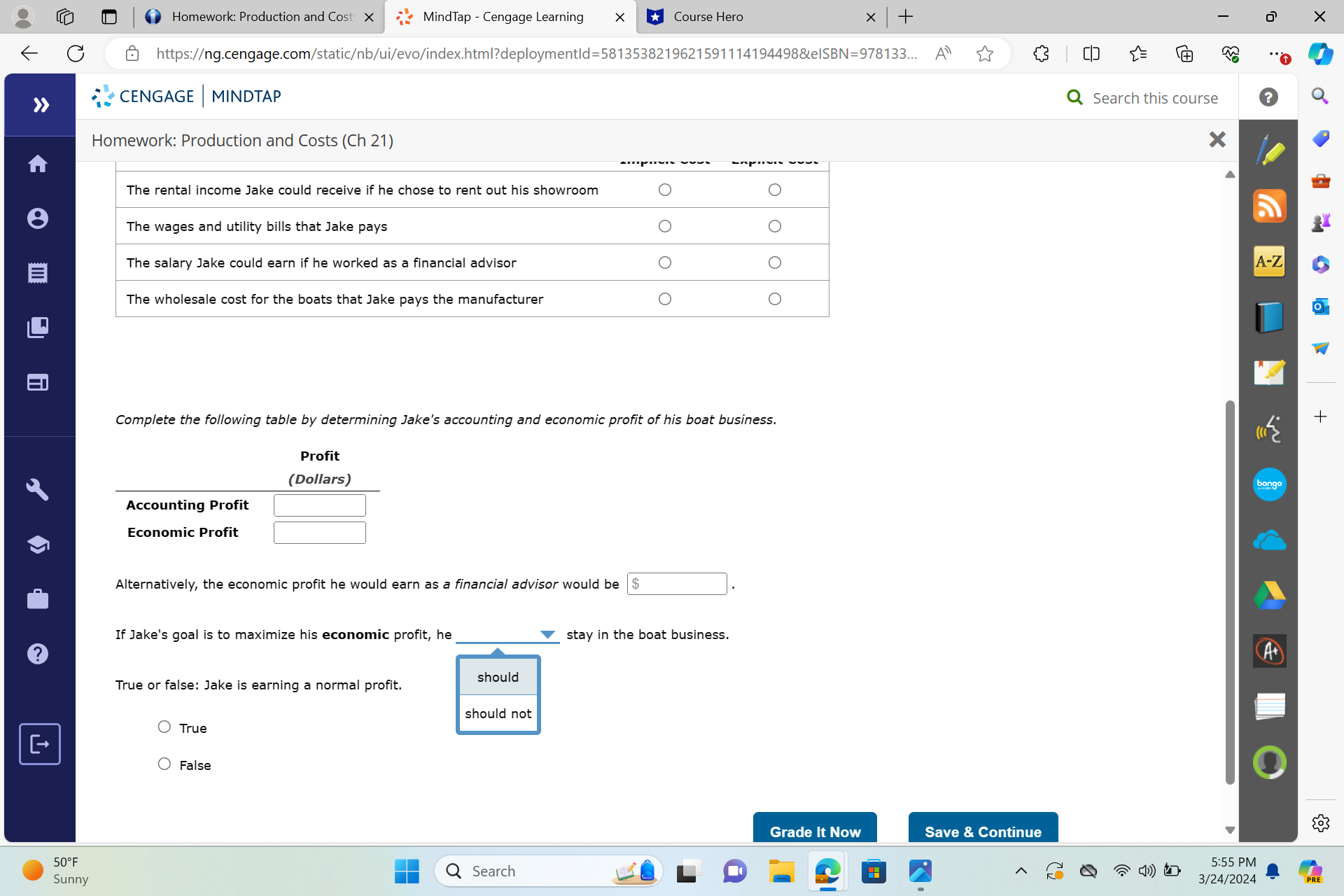Open OneDrive from the app dock
The width and height of the screenshot is (1344, 896).
click(1269, 540)
